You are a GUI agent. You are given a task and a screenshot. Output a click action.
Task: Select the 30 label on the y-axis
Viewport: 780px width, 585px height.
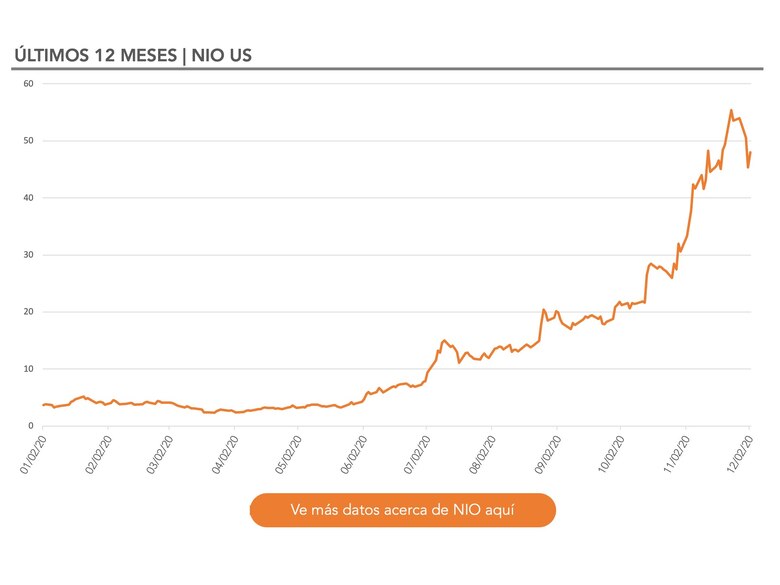click(28, 255)
